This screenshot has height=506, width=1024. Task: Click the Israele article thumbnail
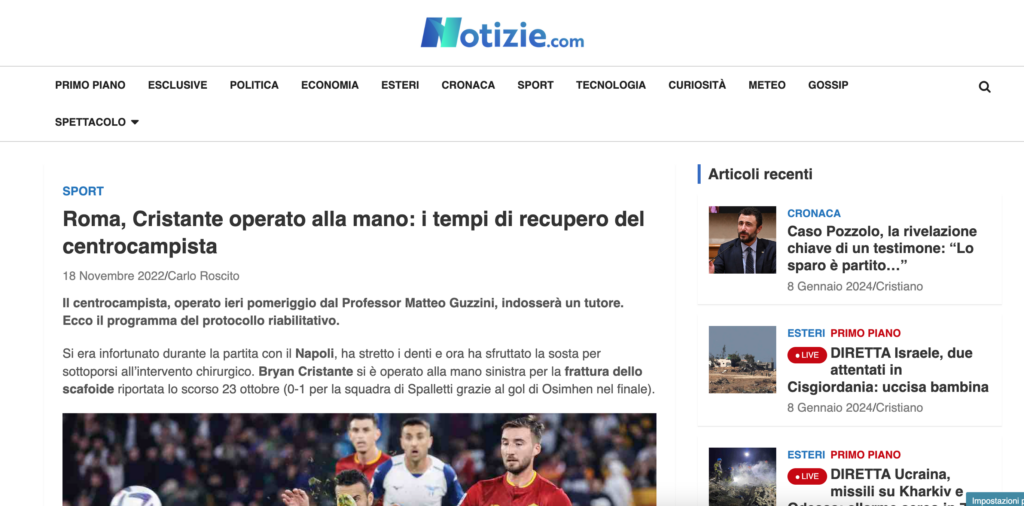(x=743, y=360)
